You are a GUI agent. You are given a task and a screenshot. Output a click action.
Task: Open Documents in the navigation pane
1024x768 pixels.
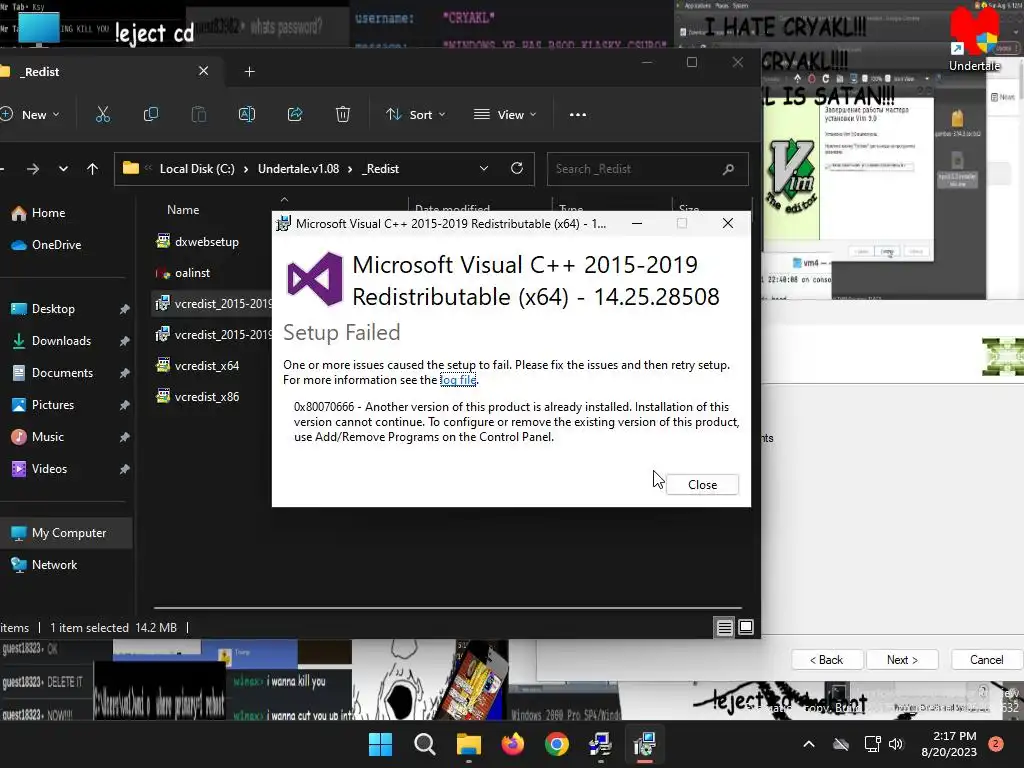[62, 373]
